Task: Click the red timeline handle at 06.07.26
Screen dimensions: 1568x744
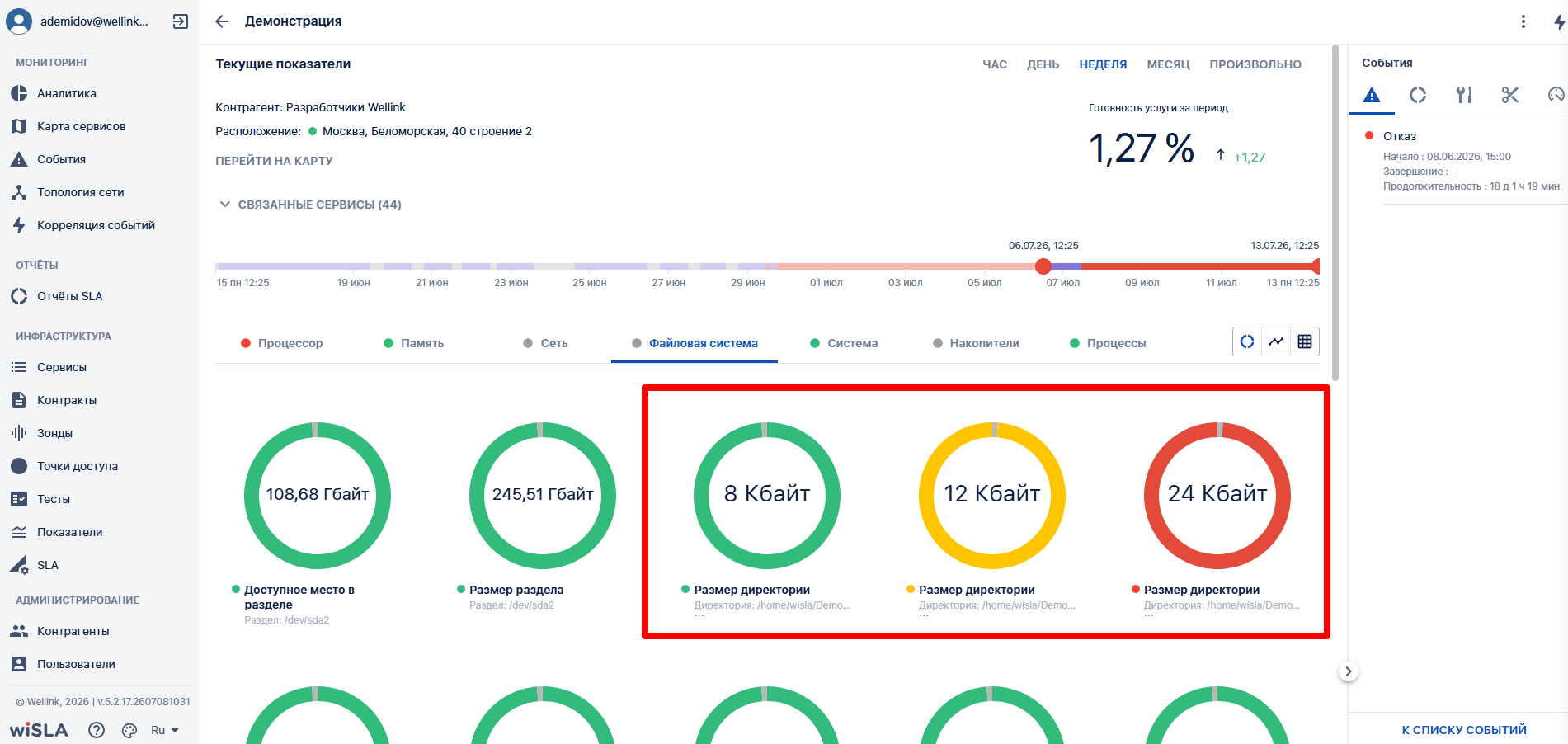Action: tap(1043, 266)
